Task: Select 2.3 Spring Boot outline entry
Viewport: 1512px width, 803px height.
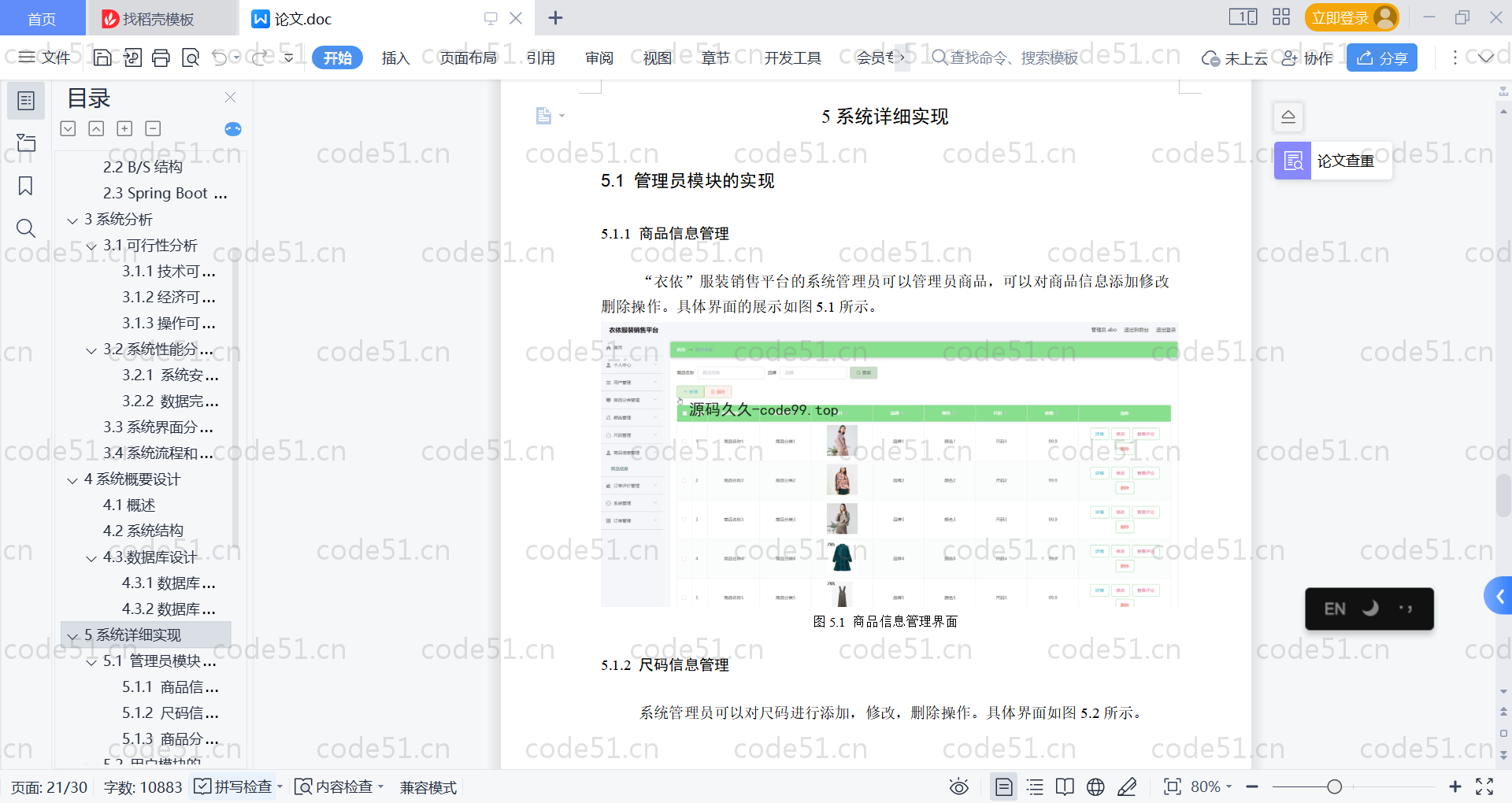Action: [165, 193]
